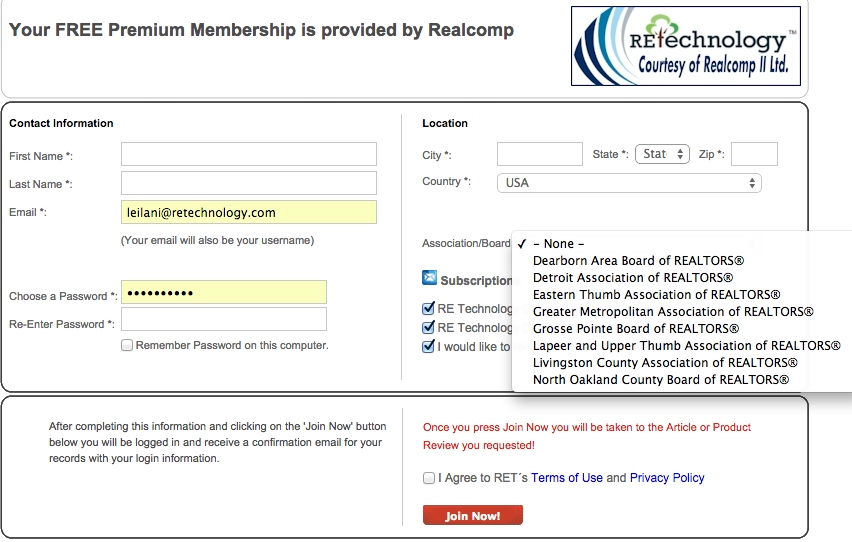Toggle Remember Password on this computer
This screenshot has width=852, height=542.
click(127, 345)
